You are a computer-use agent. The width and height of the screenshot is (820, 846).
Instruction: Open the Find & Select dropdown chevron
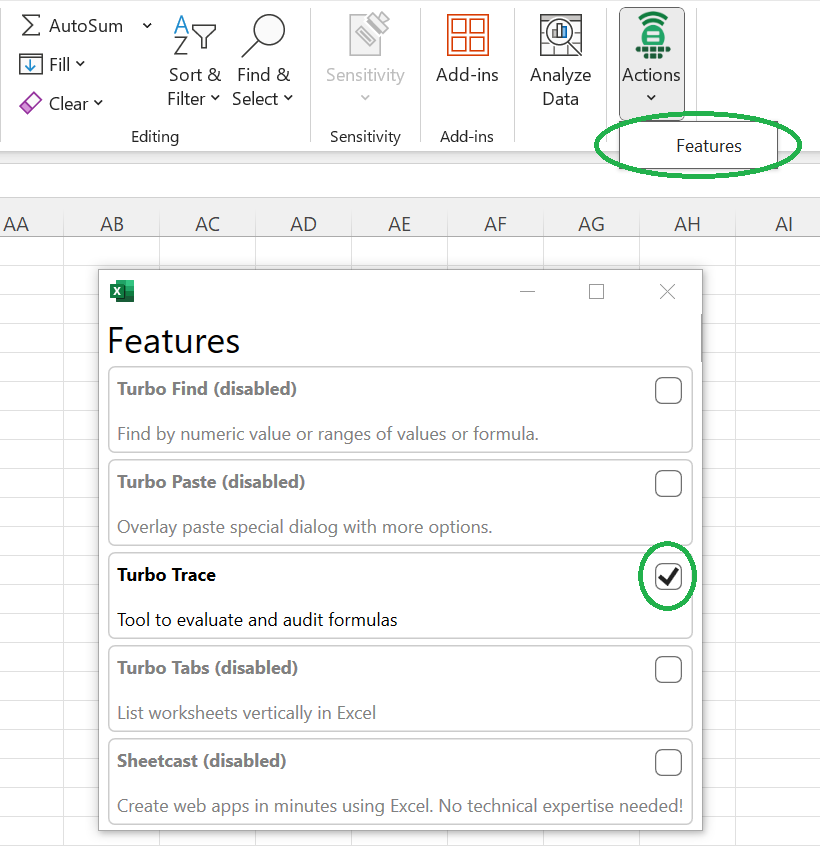point(288,98)
